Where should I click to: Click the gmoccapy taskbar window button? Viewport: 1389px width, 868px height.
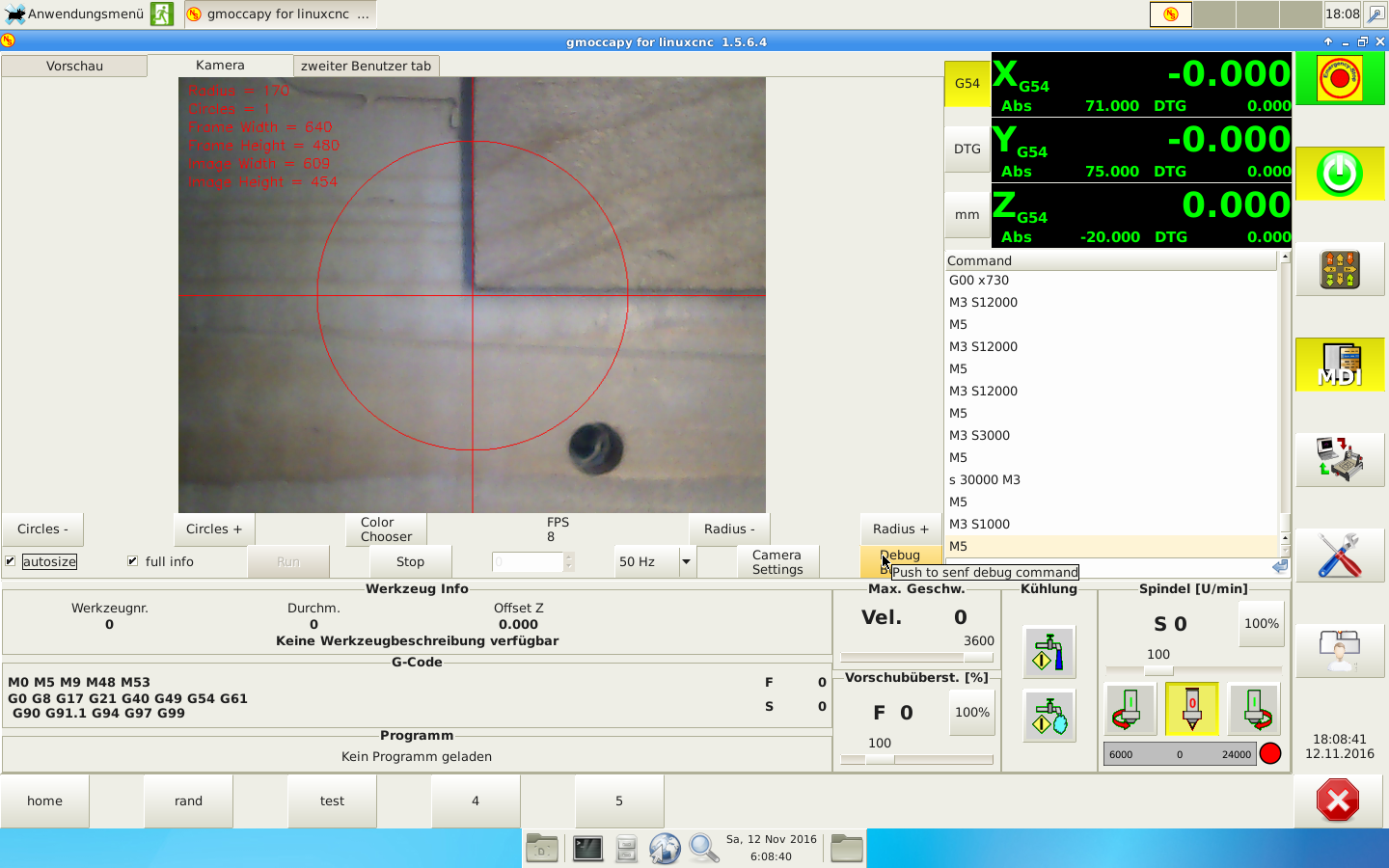pyautogui.click(x=279, y=14)
